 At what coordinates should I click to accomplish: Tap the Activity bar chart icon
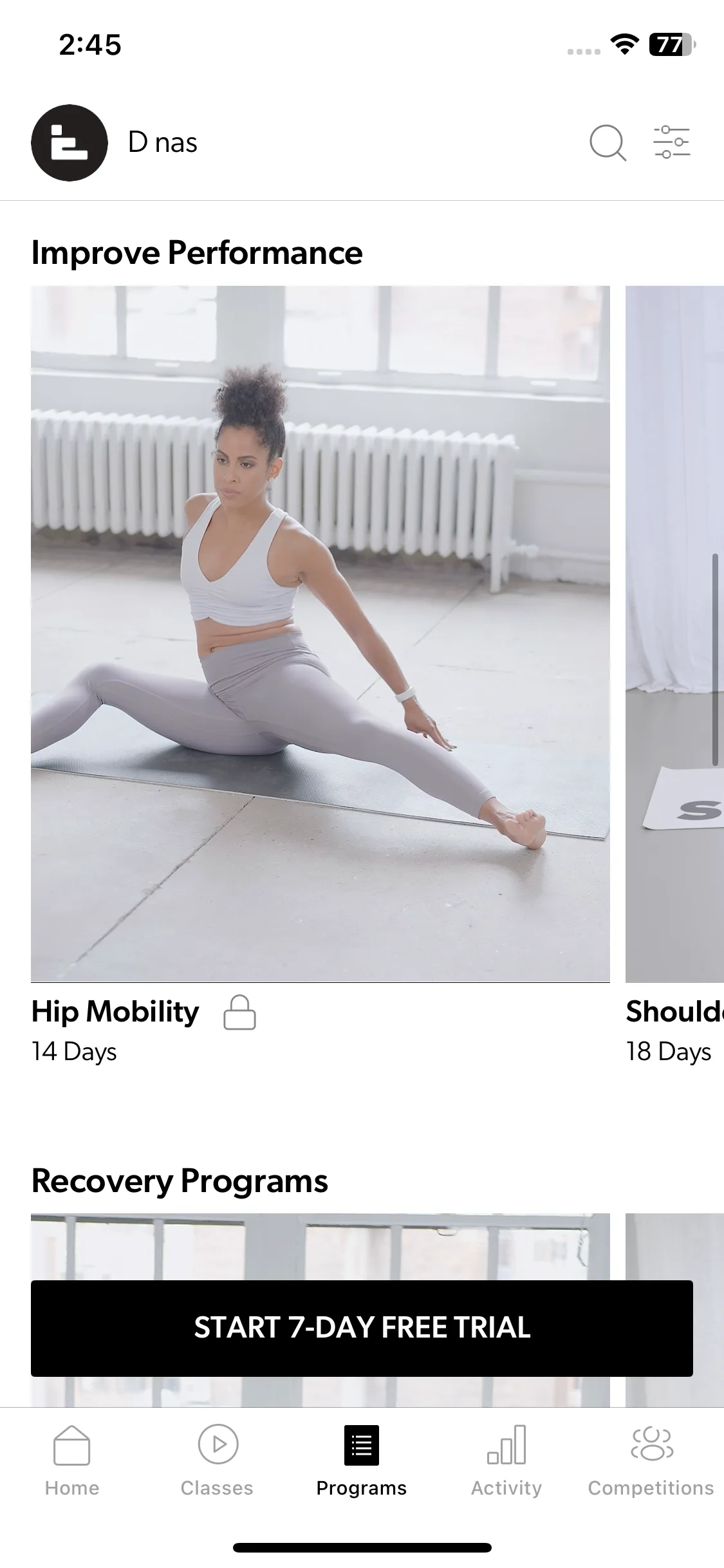point(506,1444)
